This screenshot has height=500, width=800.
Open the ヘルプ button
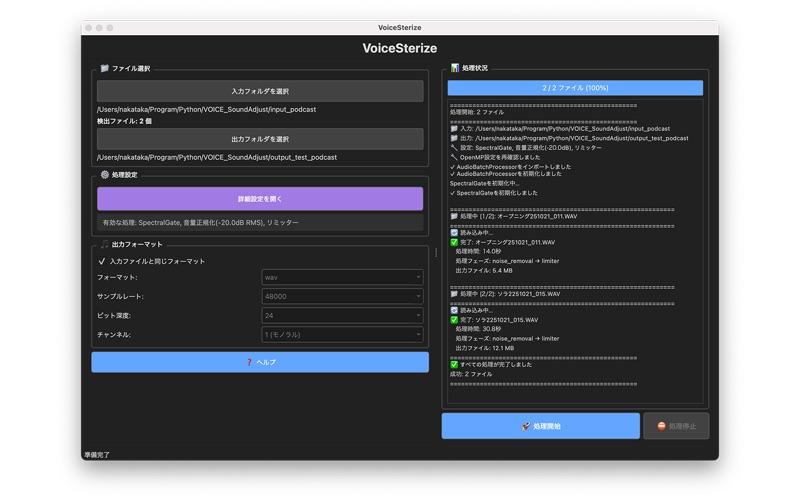(260, 362)
